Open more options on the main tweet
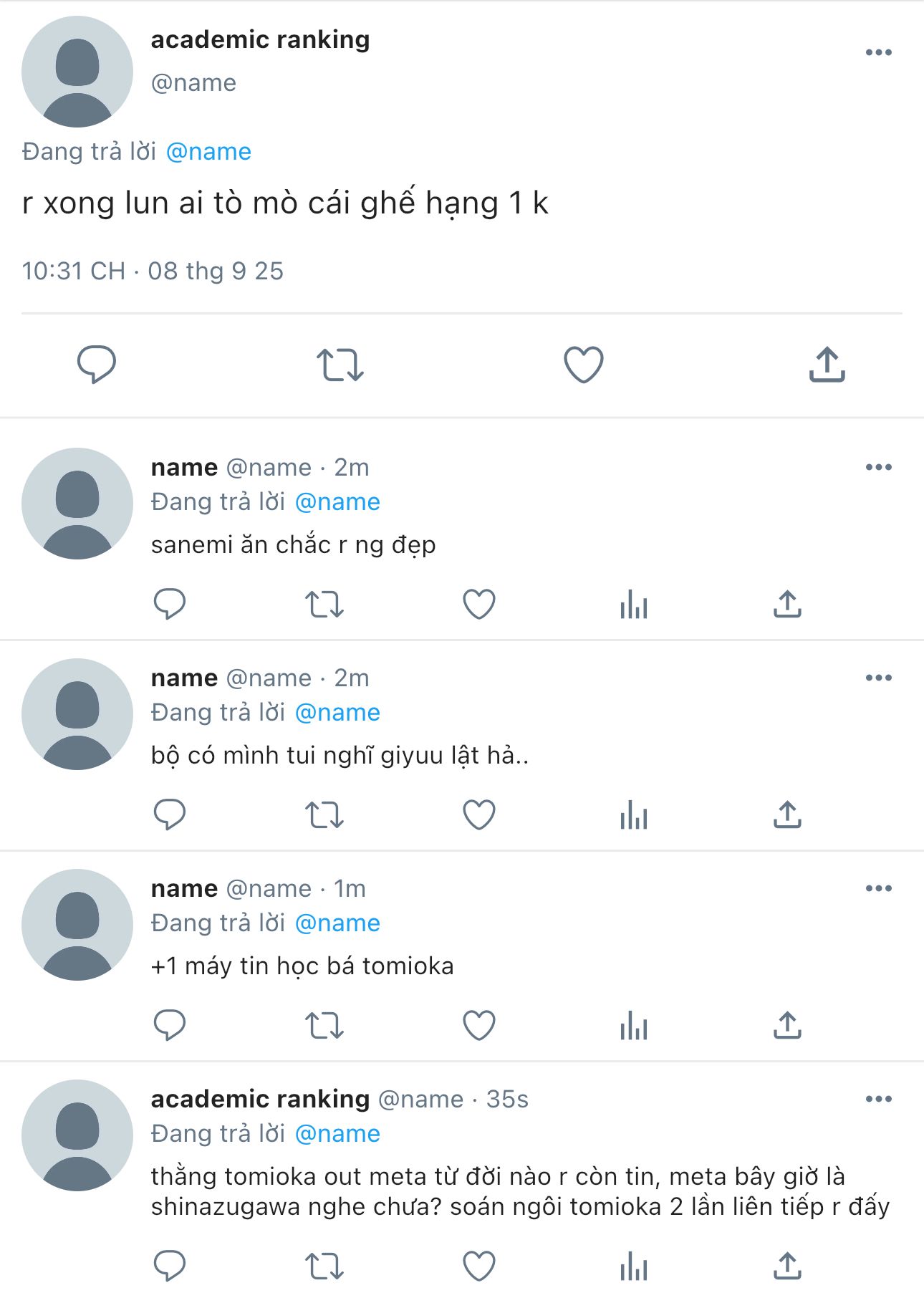 [x=878, y=52]
